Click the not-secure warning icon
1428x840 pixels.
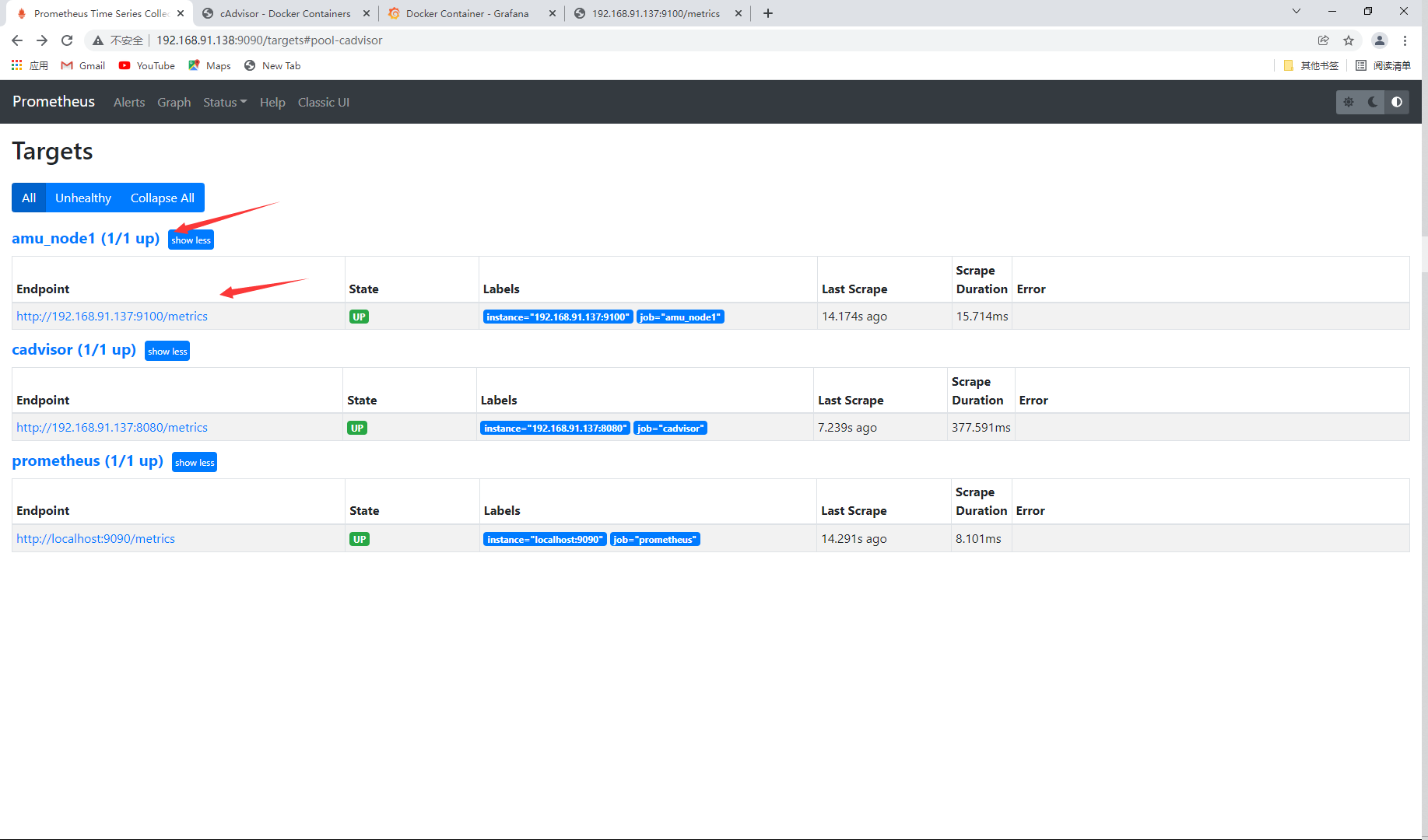98,40
